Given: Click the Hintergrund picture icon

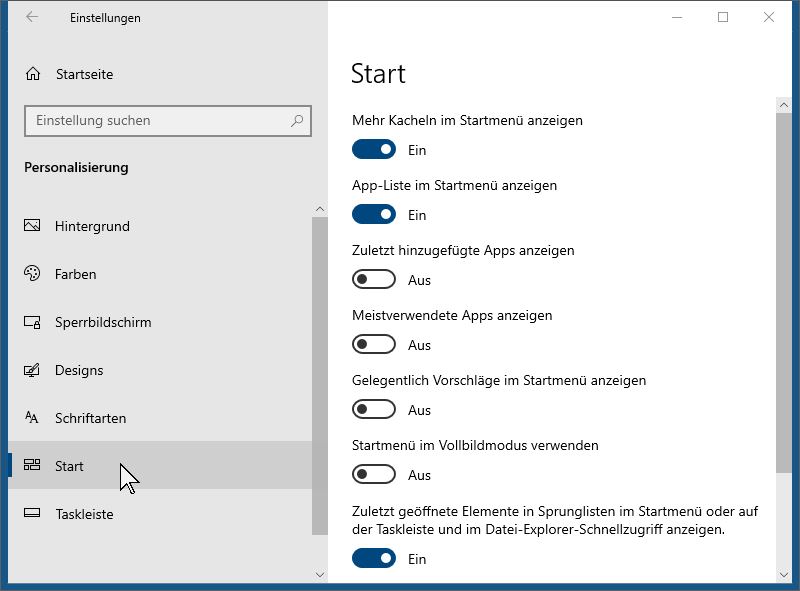Looking at the screenshot, I should tap(32, 226).
